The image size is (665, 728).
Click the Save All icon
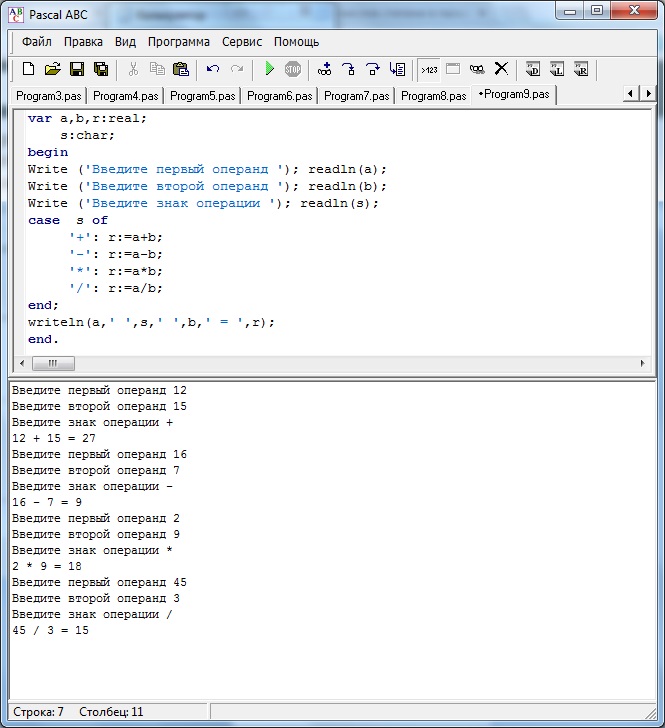tap(100, 69)
